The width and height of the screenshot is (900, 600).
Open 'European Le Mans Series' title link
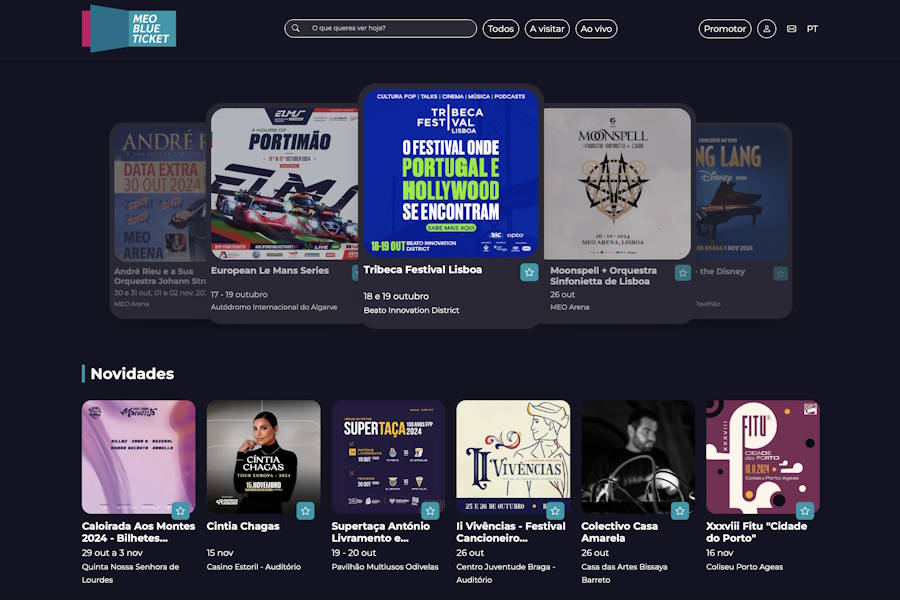click(x=270, y=270)
